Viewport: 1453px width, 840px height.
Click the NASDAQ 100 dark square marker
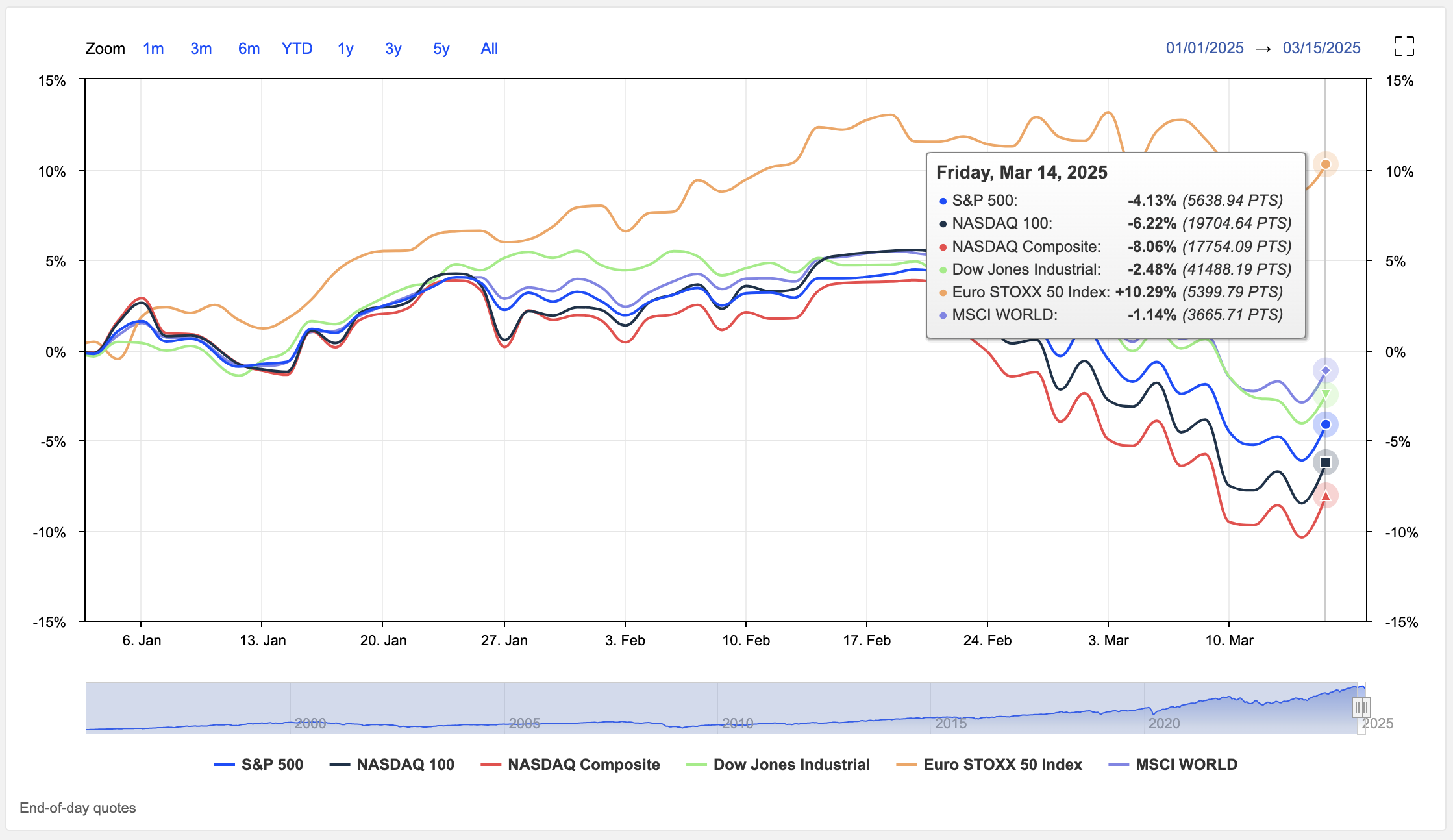[x=1326, y=462]
